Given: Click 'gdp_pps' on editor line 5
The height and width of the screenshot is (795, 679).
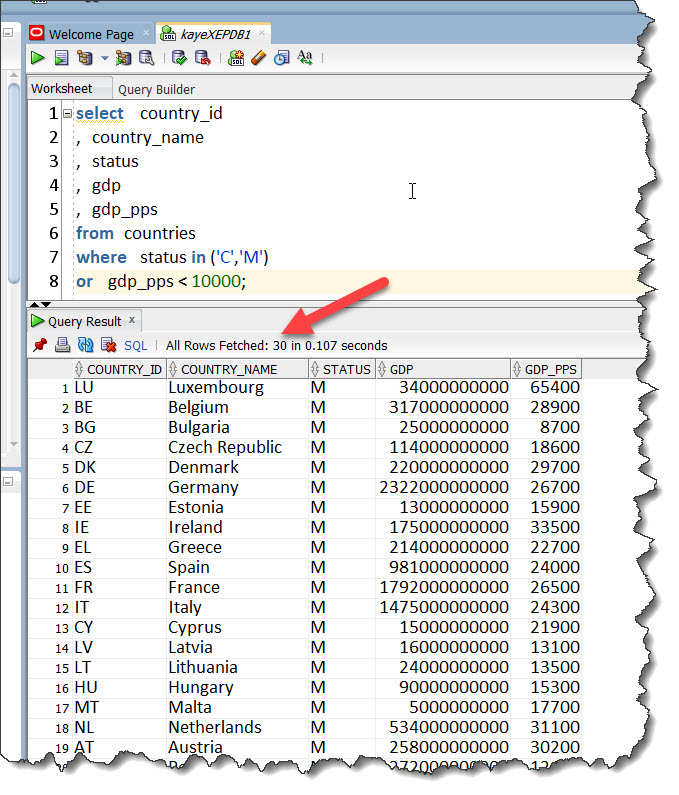Looking at the screenshot, I should (x=125, y=210).
